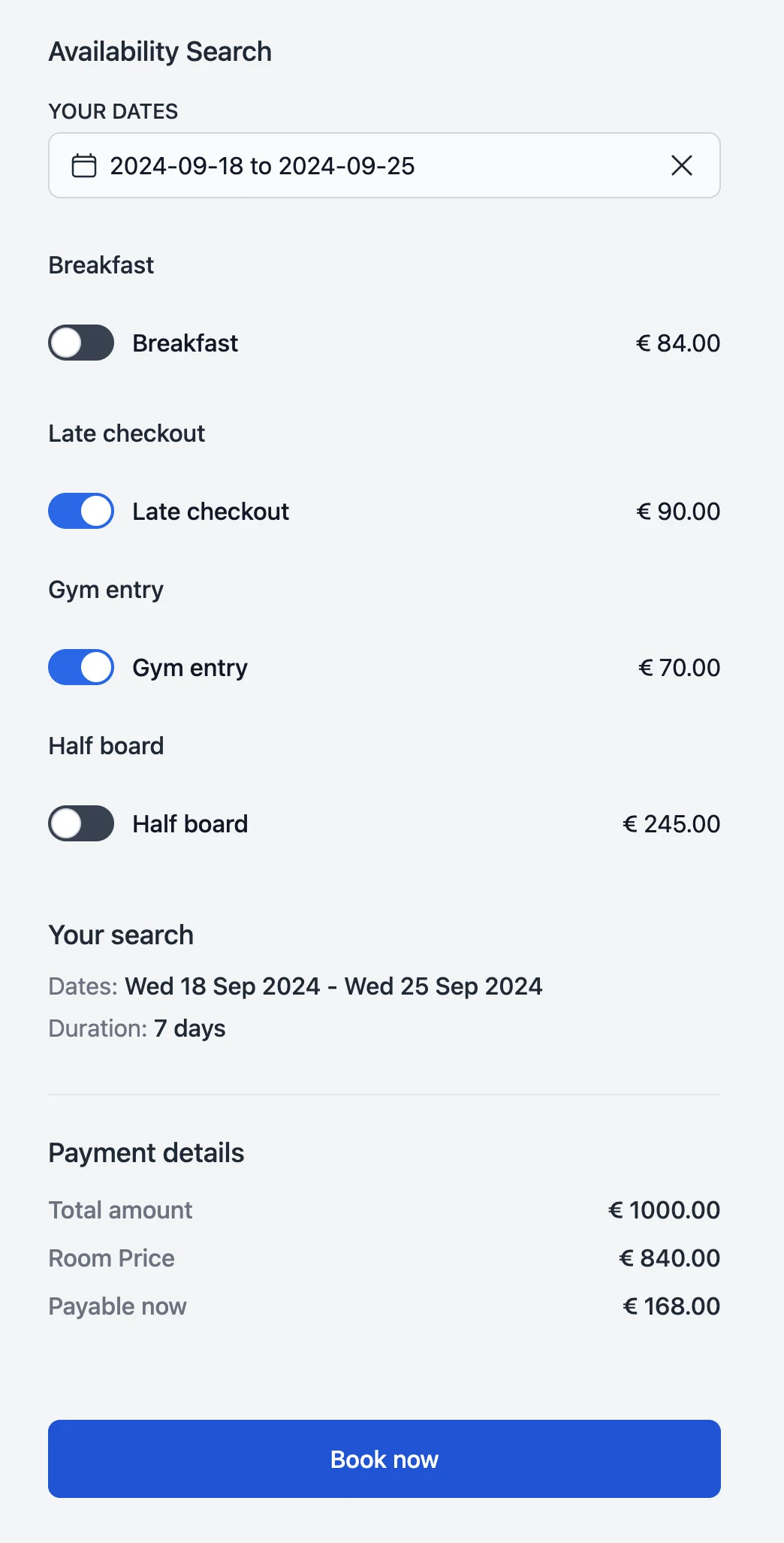Turn off the Gym entry toggle
Image resolution: width=784 pixels, height=1543 pixels.
click(x=81, y=667)
